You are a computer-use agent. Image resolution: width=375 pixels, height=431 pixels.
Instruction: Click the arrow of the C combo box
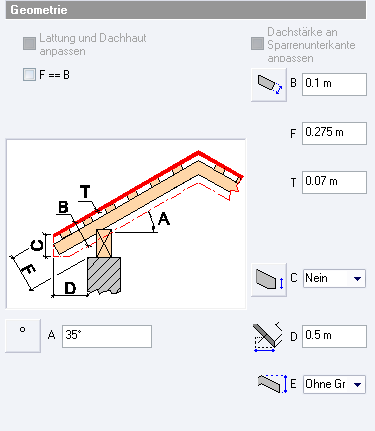click(x=357, y=279)
